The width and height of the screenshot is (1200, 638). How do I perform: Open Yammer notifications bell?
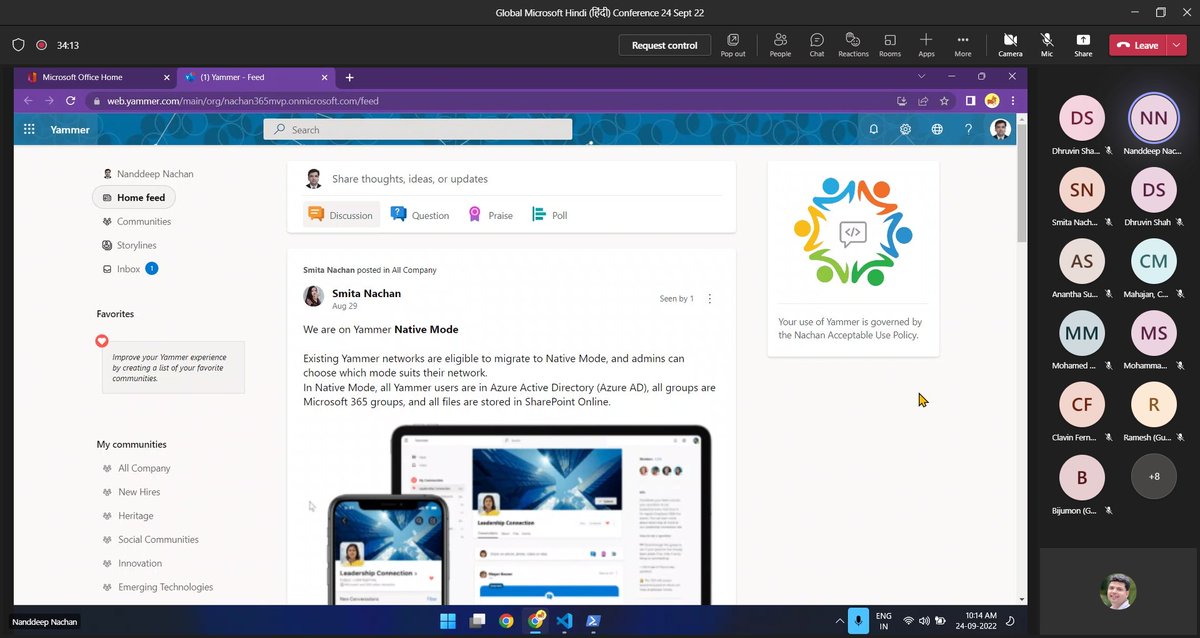tap(873, 129)
